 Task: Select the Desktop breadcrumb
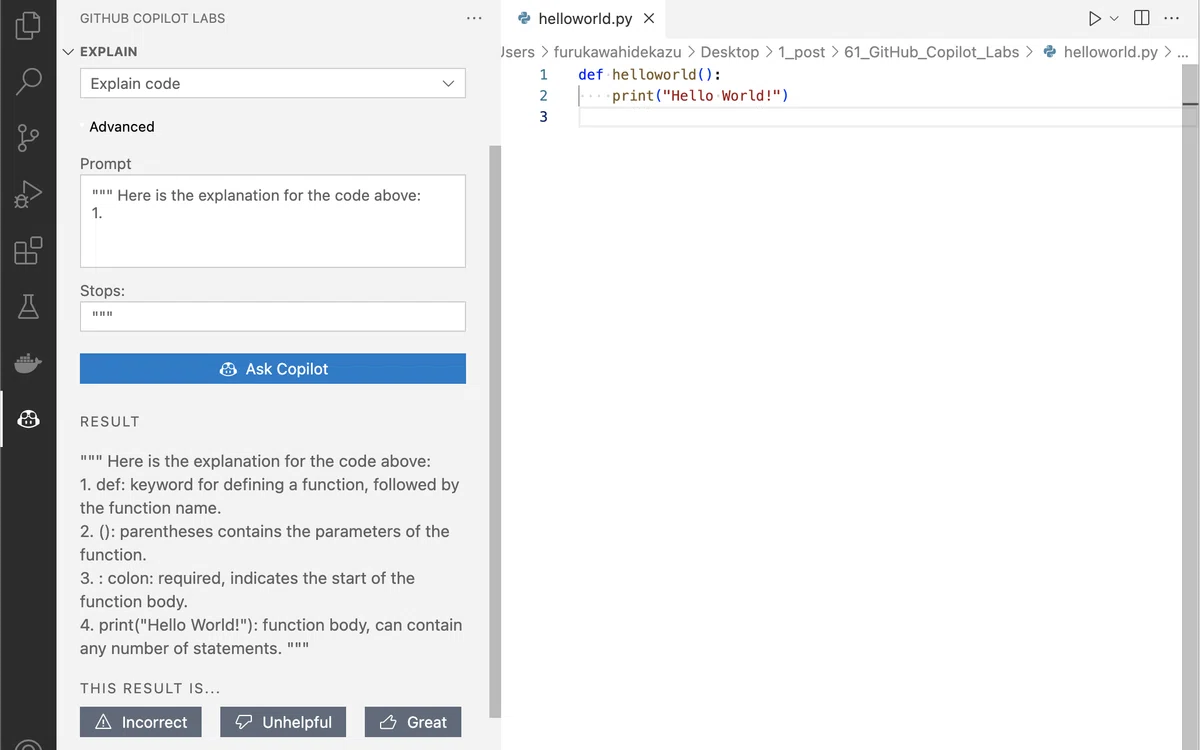click(729, 52)
